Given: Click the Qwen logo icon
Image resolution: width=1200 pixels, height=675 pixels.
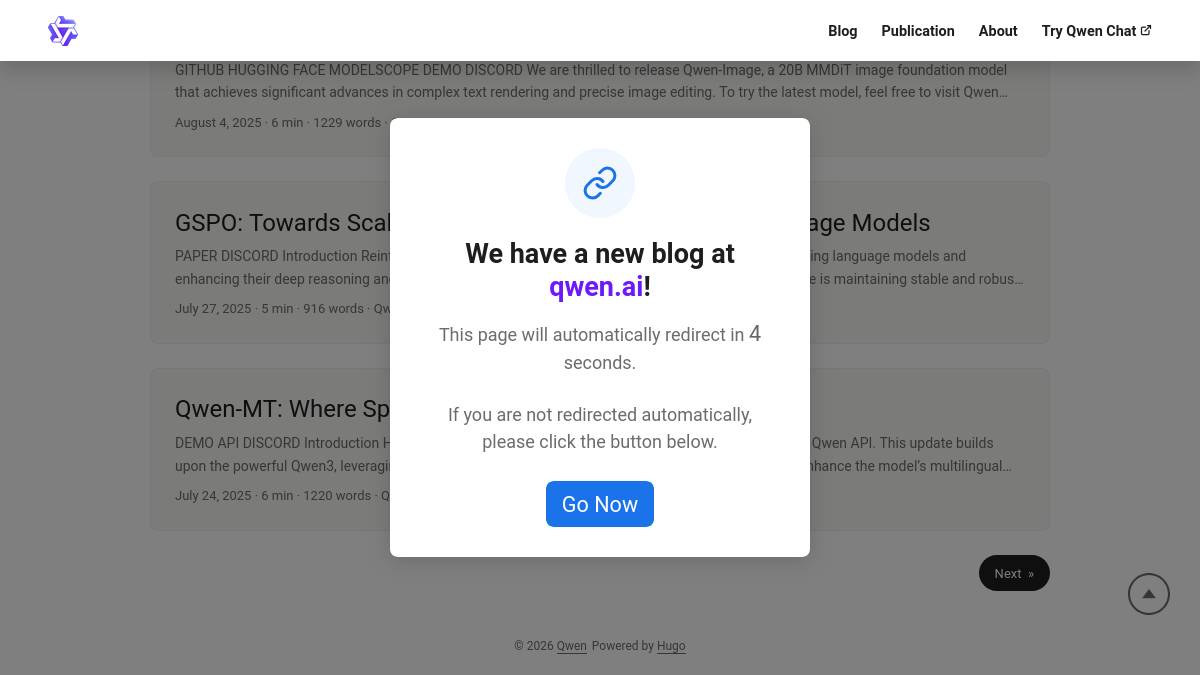Looking at the screenshot, I should point(62,31).
